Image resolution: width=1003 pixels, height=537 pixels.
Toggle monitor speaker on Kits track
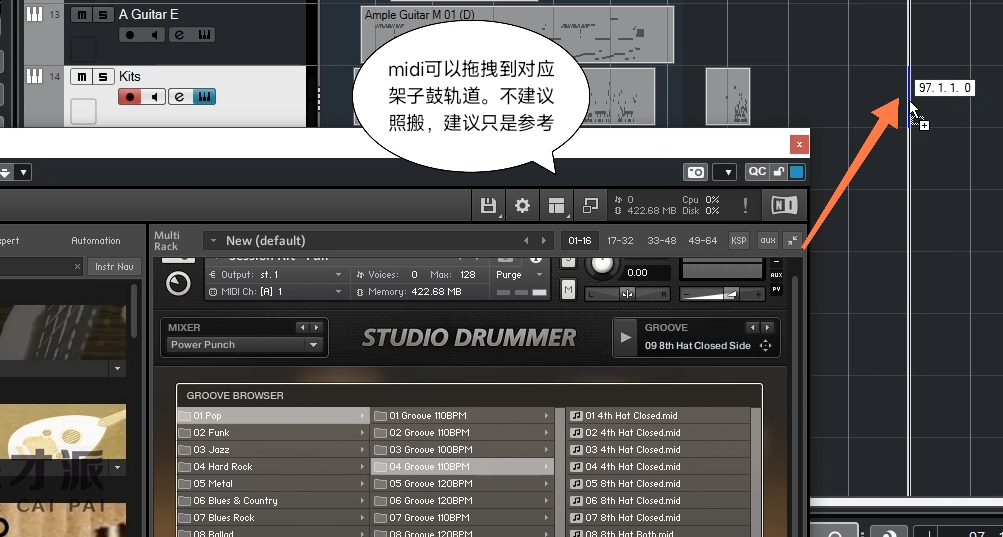tap(154, 97)
